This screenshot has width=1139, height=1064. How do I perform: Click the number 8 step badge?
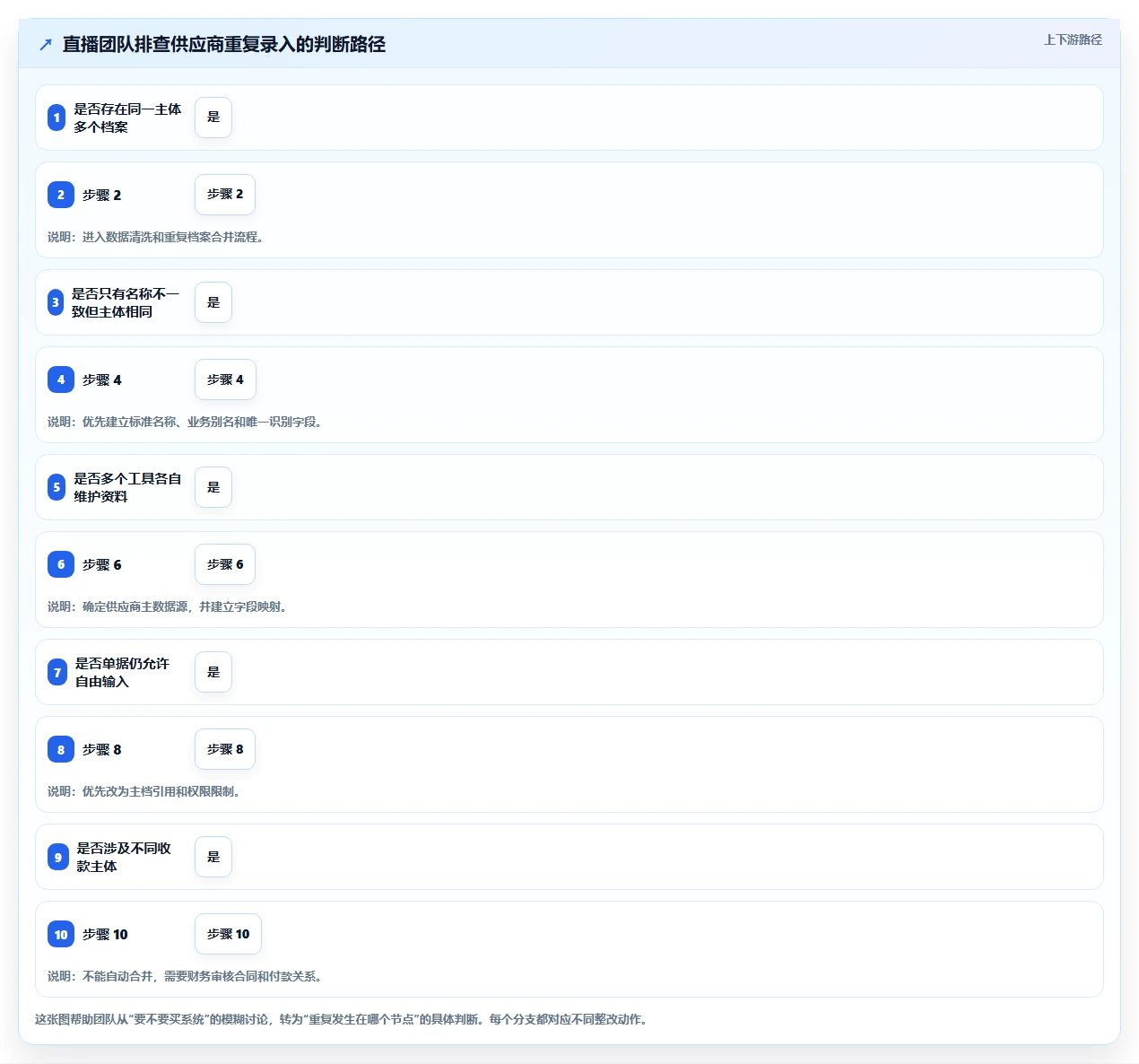click(61, 749)
